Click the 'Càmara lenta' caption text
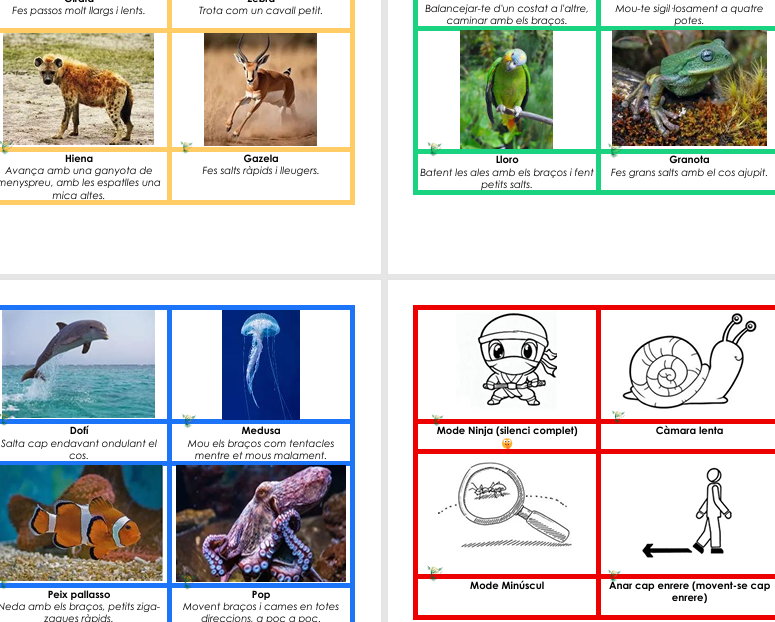775x622 pixels. [689, 431]
